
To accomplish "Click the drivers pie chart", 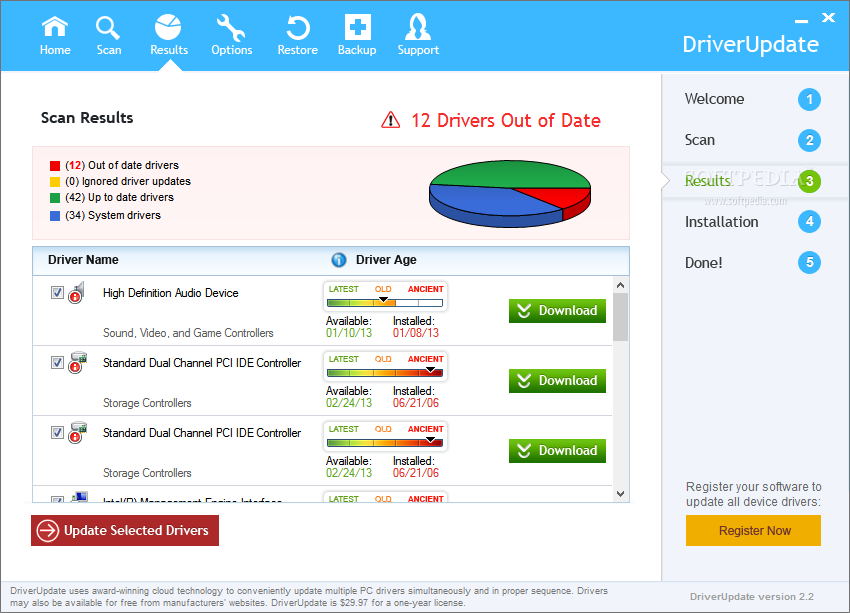I will [510, 193].
